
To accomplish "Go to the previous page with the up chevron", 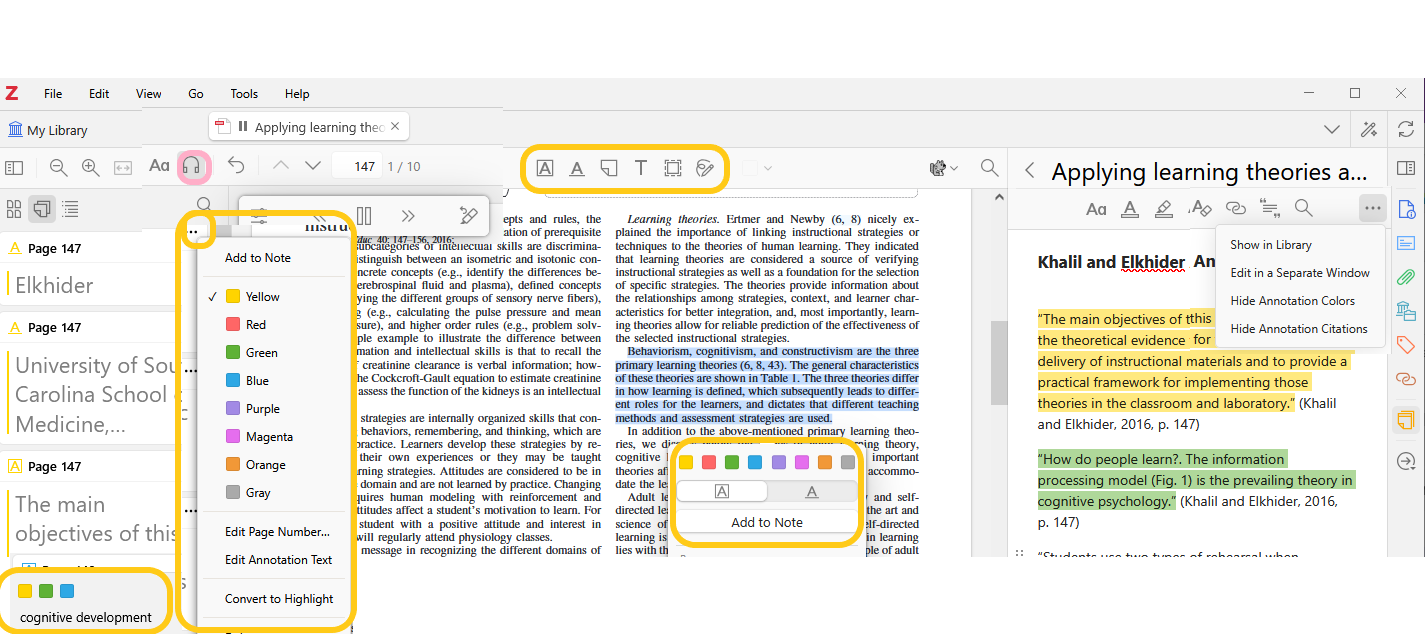I will (281, 166).
